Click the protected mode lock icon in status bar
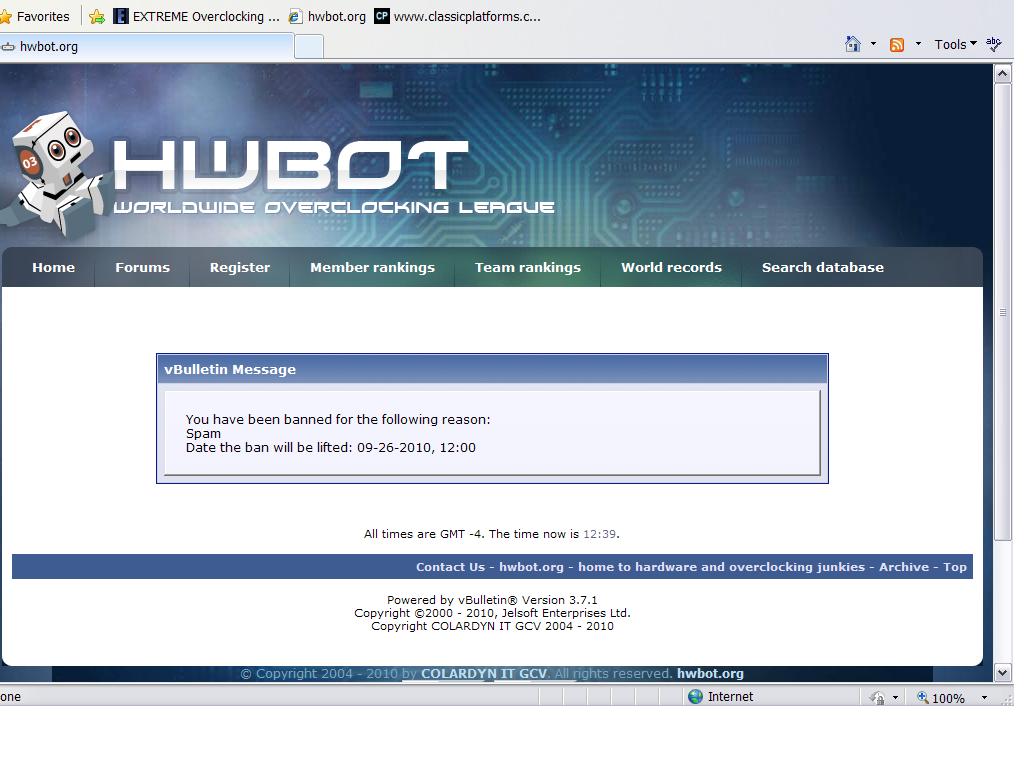 tap(877, 697)
